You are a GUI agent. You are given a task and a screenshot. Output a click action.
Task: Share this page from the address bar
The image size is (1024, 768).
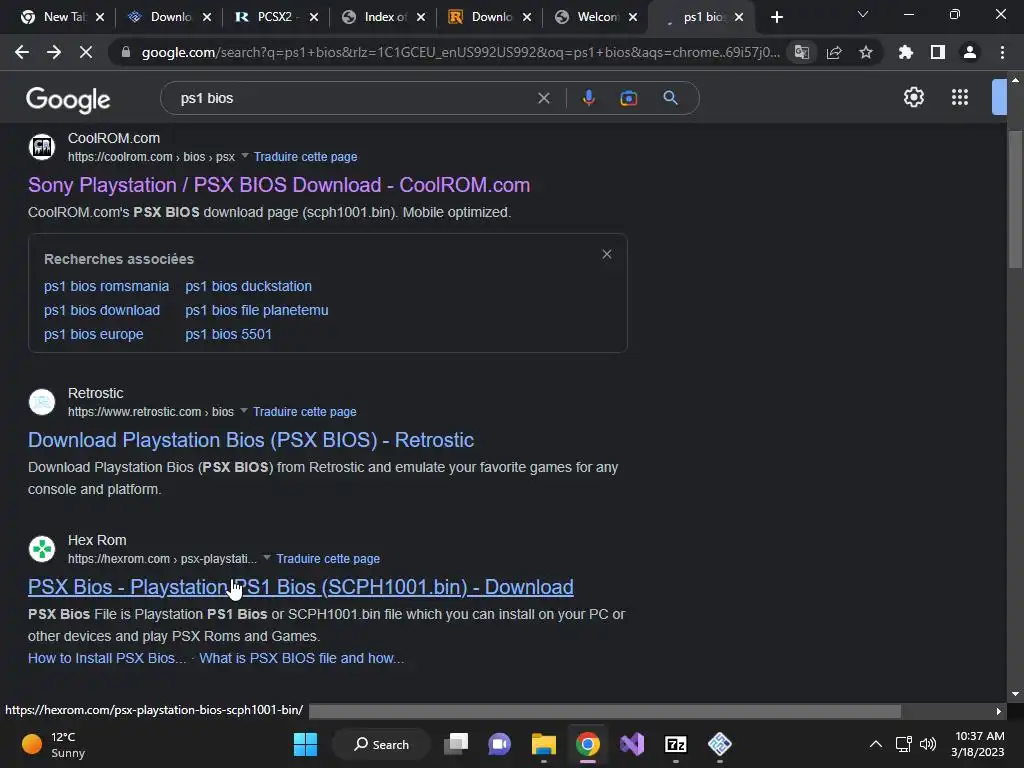834,52
